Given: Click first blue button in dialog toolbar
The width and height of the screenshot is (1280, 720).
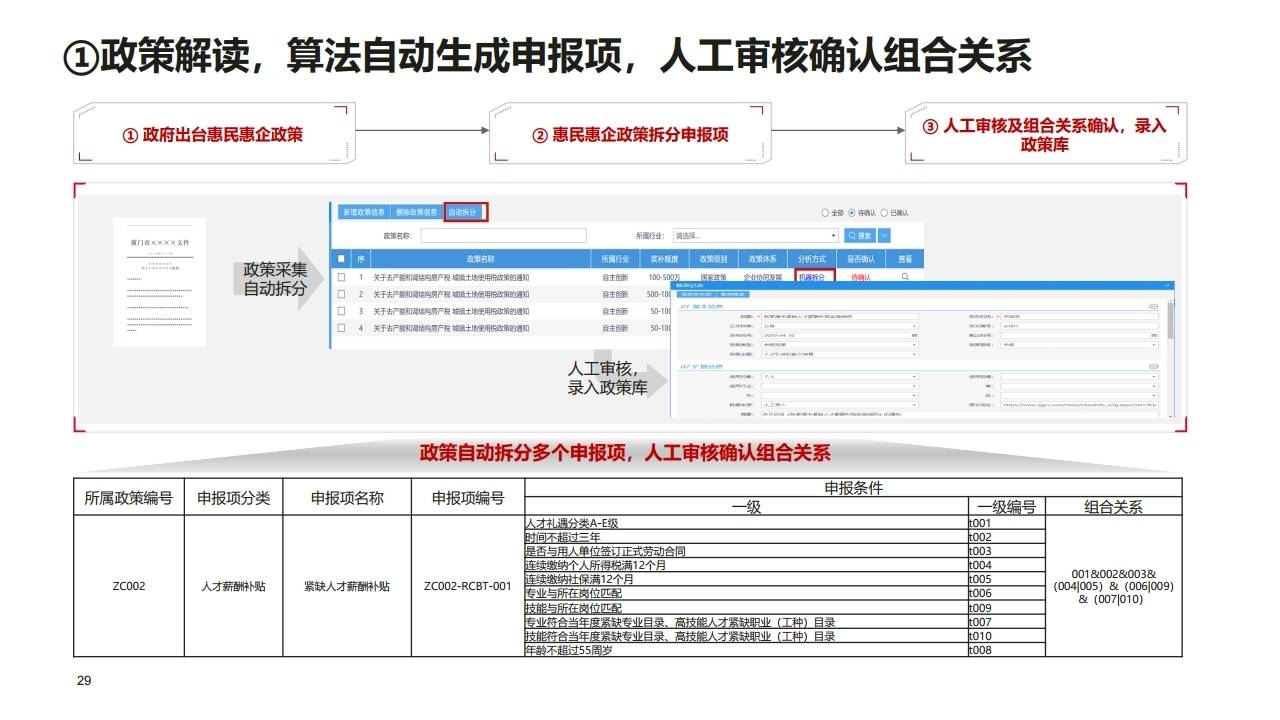Looking at the screenshot, I should click(x=695, y=294).
